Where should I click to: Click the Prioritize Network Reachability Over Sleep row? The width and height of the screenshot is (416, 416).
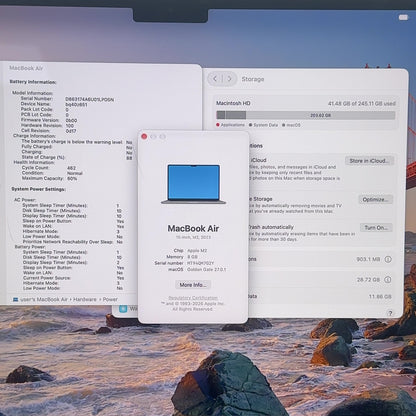[73, 242]
